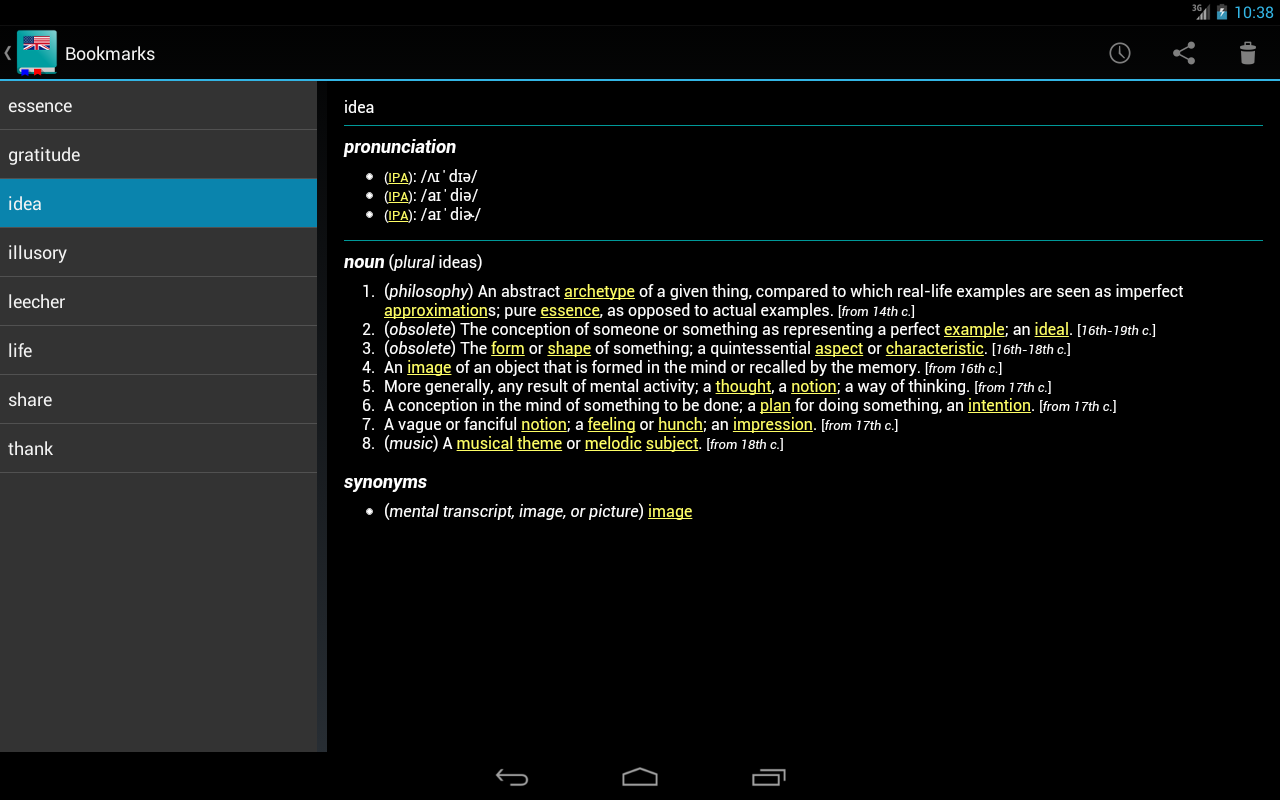The height and width of the screenshot is (800, 1280).
Task: Tap the "[from 14th c.]" date note
Action: click(876, 312)
